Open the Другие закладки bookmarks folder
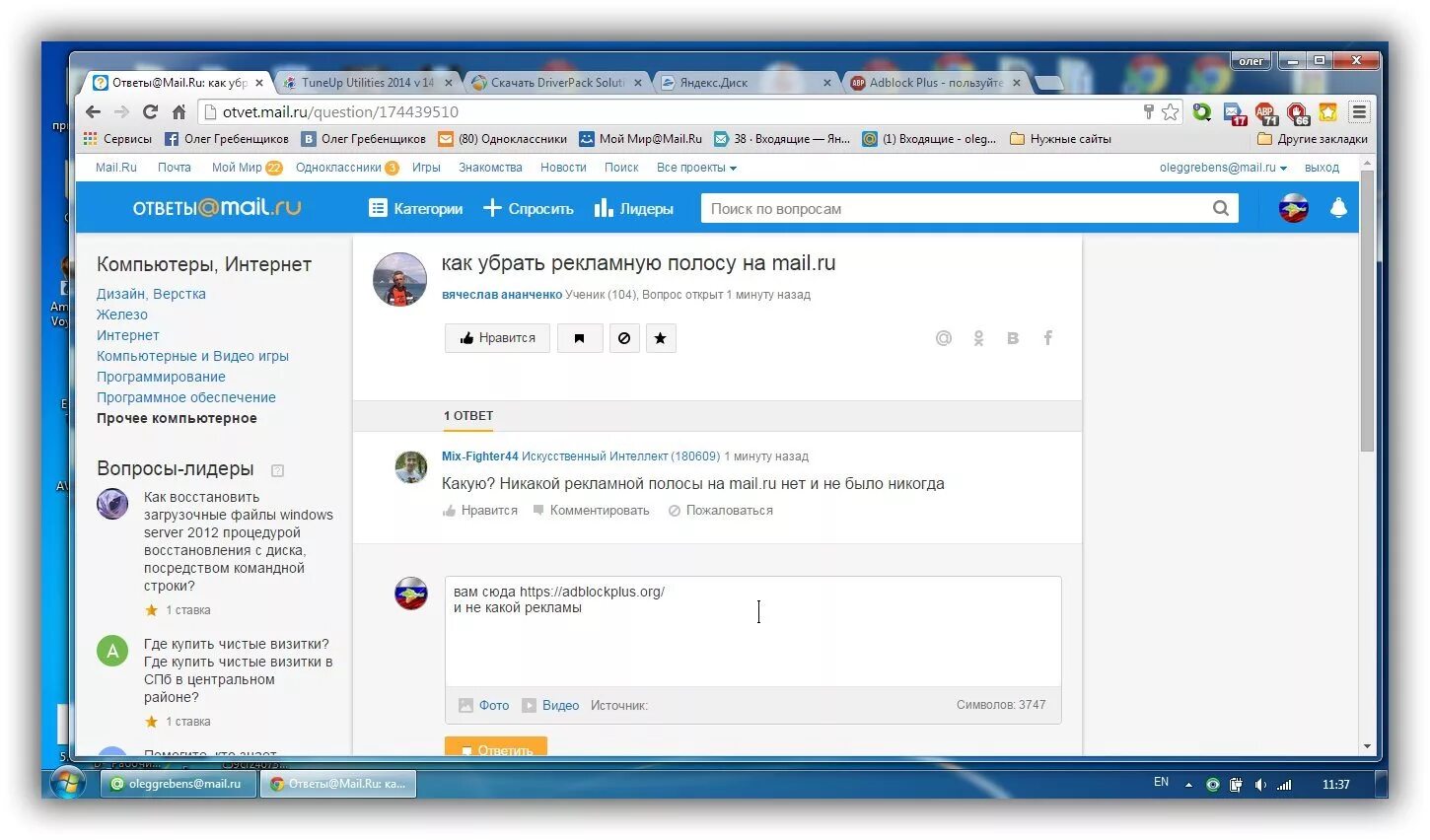The height and width of the screenshot is (840, 1430). pyautogui.click(x=1313, y=139)
